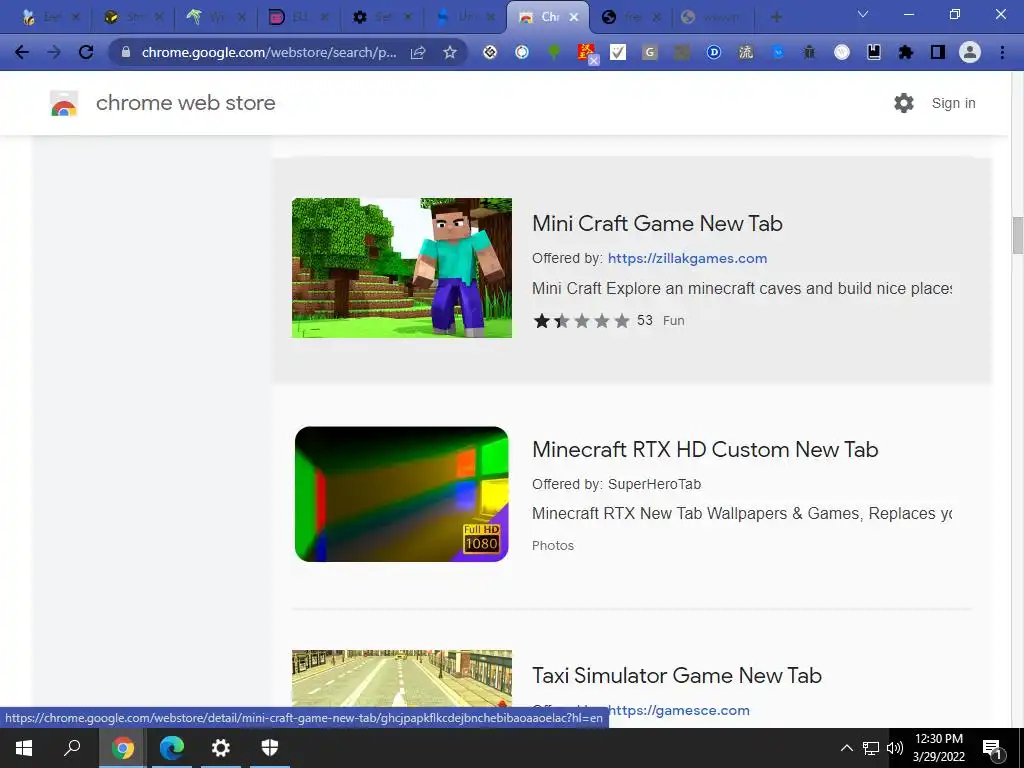Open Minecraft RTX HD Custom New Tab
This screenshot has width=1024, height=768.
coord(705,449)
